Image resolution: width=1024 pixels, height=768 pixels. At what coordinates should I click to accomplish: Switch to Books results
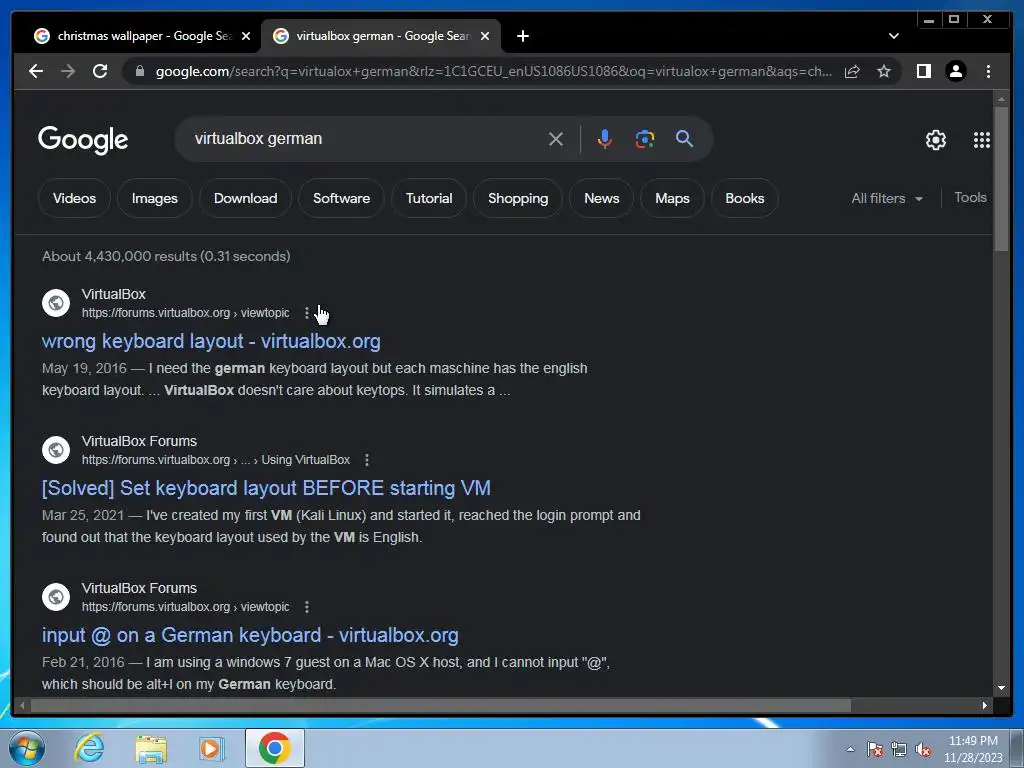click(744, 198)
